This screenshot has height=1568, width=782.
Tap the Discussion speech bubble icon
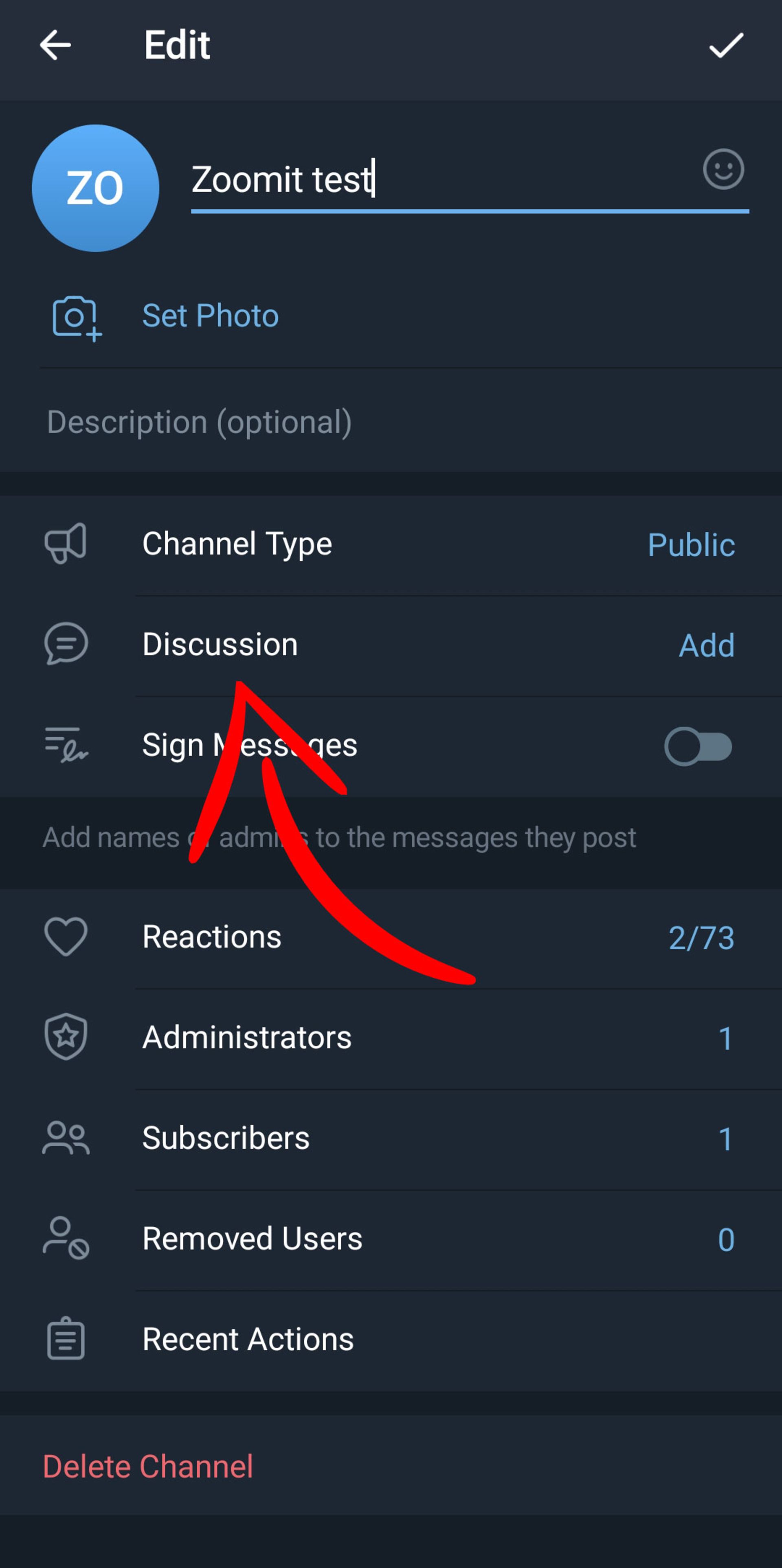66,643
